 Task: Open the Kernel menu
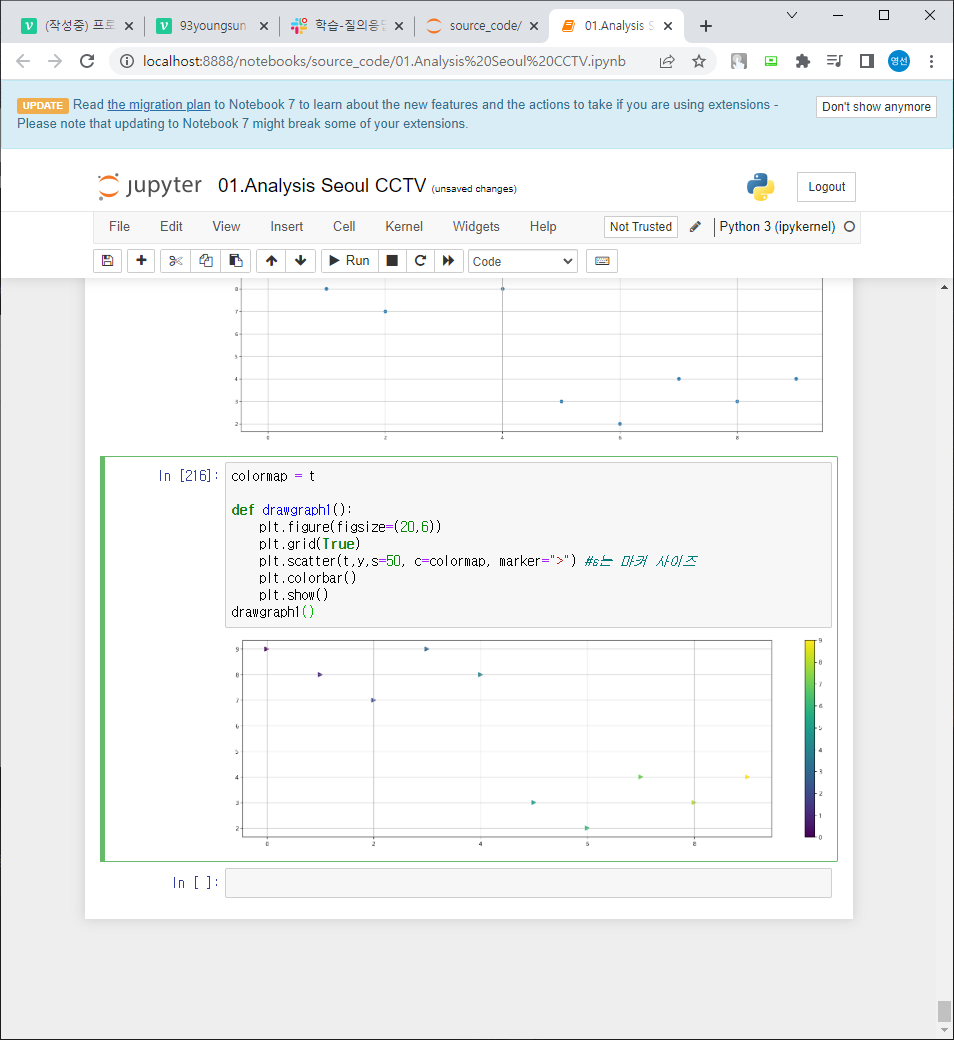(x=404, y=227)
